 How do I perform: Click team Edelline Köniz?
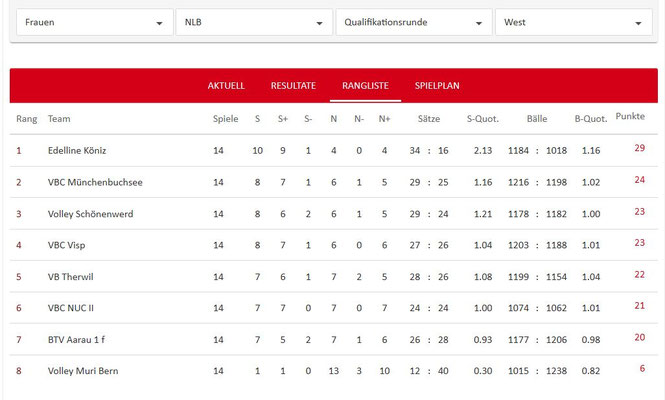[x=77, y=150]
